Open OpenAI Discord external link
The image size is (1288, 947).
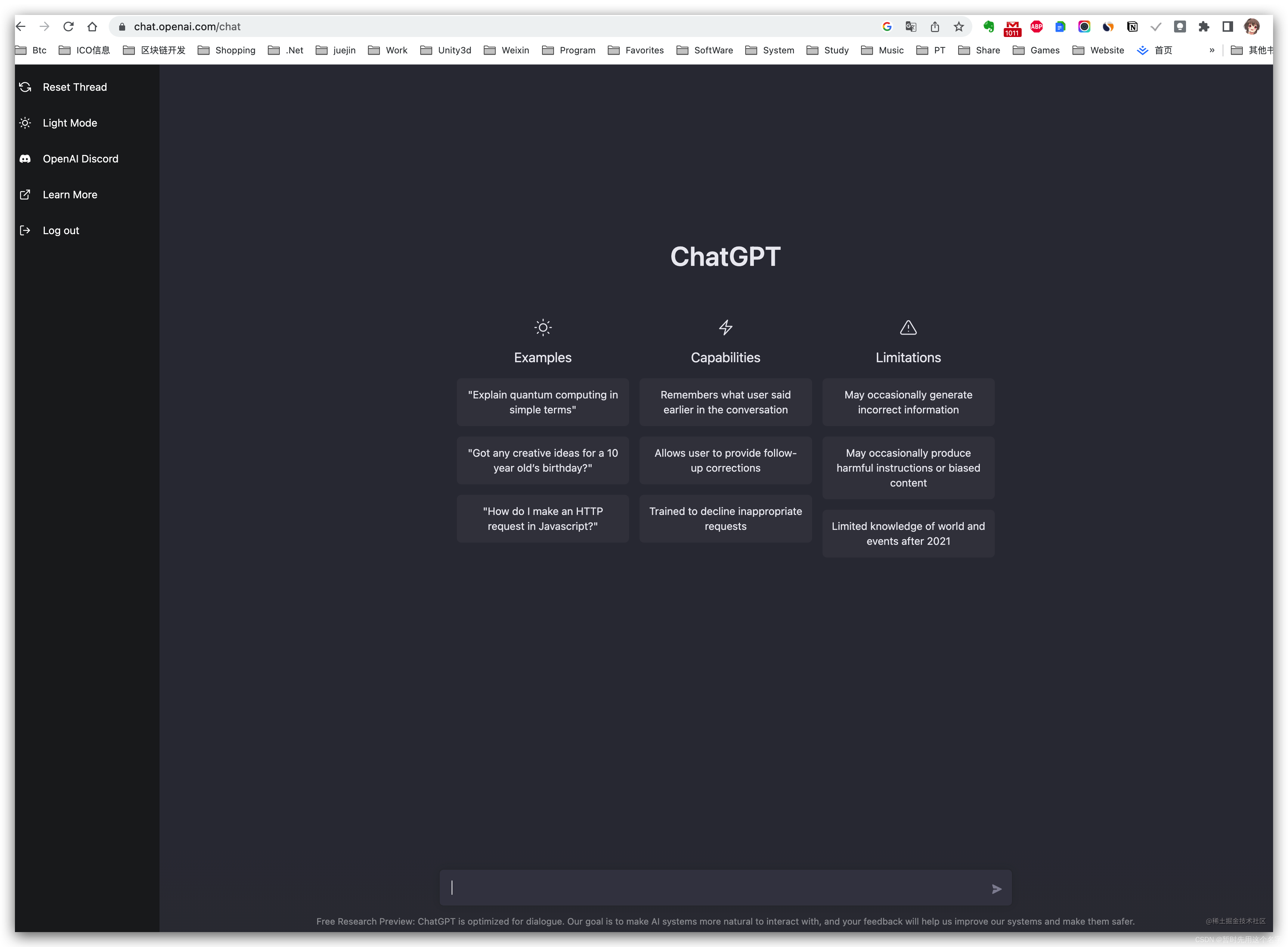pos(80,158)
